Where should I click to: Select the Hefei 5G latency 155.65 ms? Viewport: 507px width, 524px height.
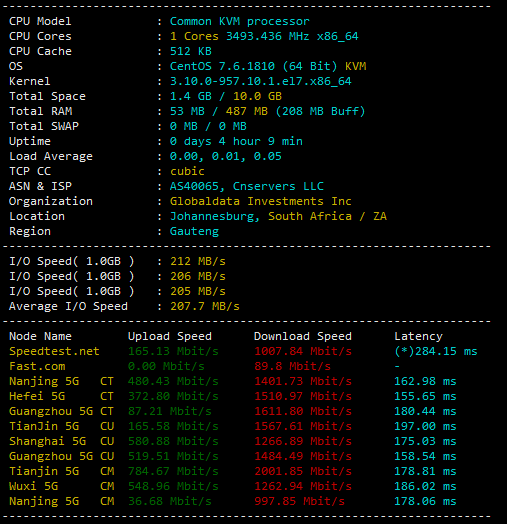click(x=425, y=397)
